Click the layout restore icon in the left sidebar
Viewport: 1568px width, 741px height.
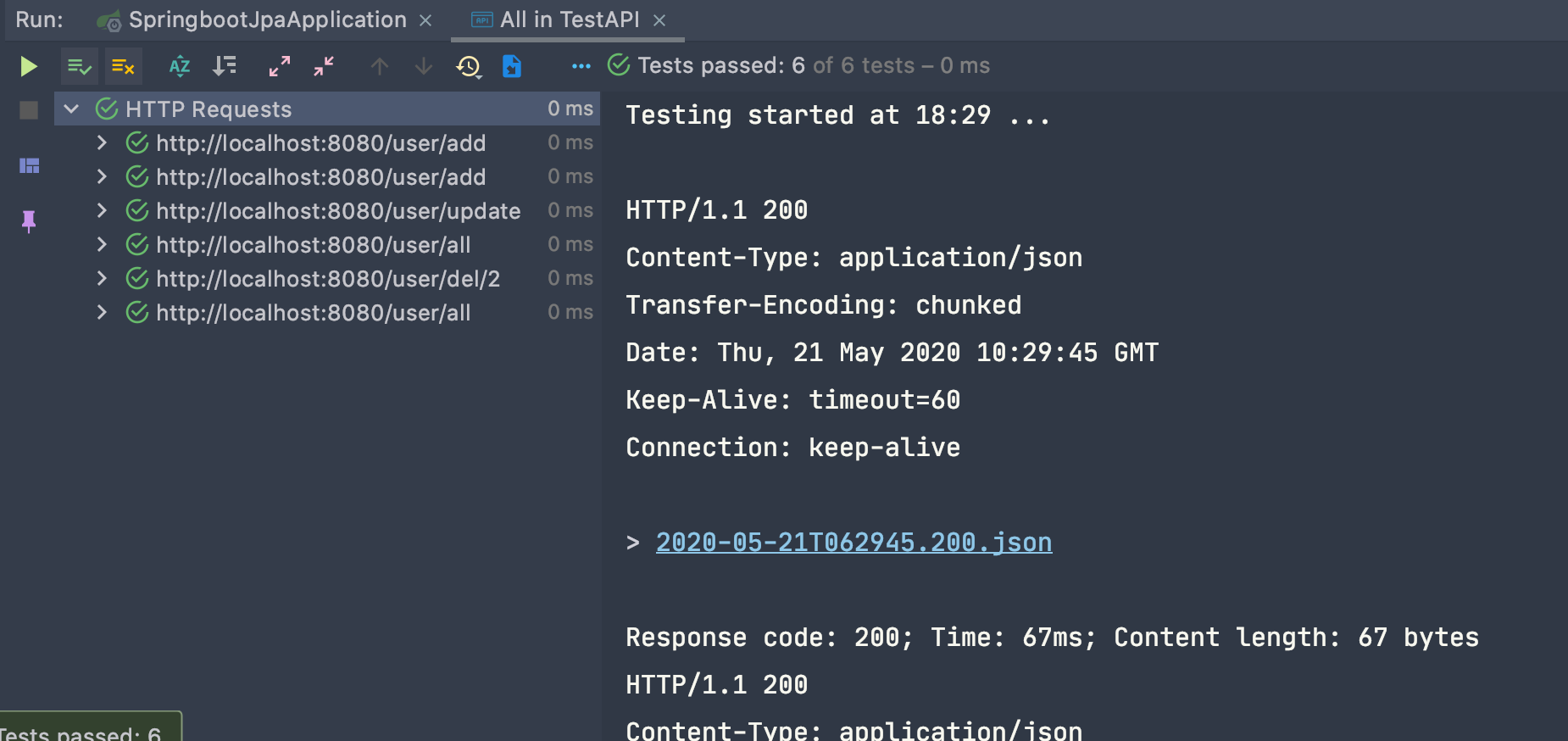click(29, 165)
